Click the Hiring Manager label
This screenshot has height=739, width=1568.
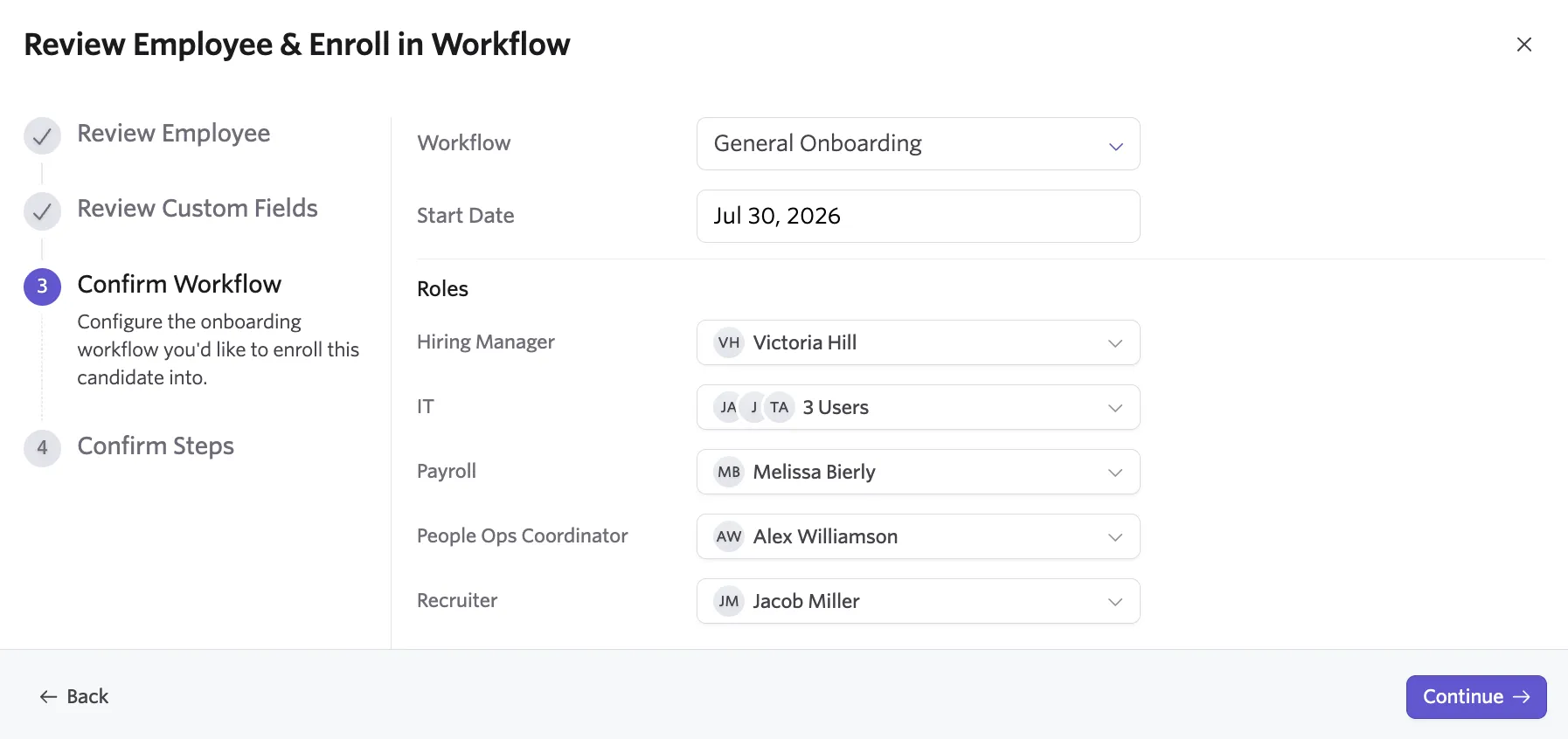point(486,342)
